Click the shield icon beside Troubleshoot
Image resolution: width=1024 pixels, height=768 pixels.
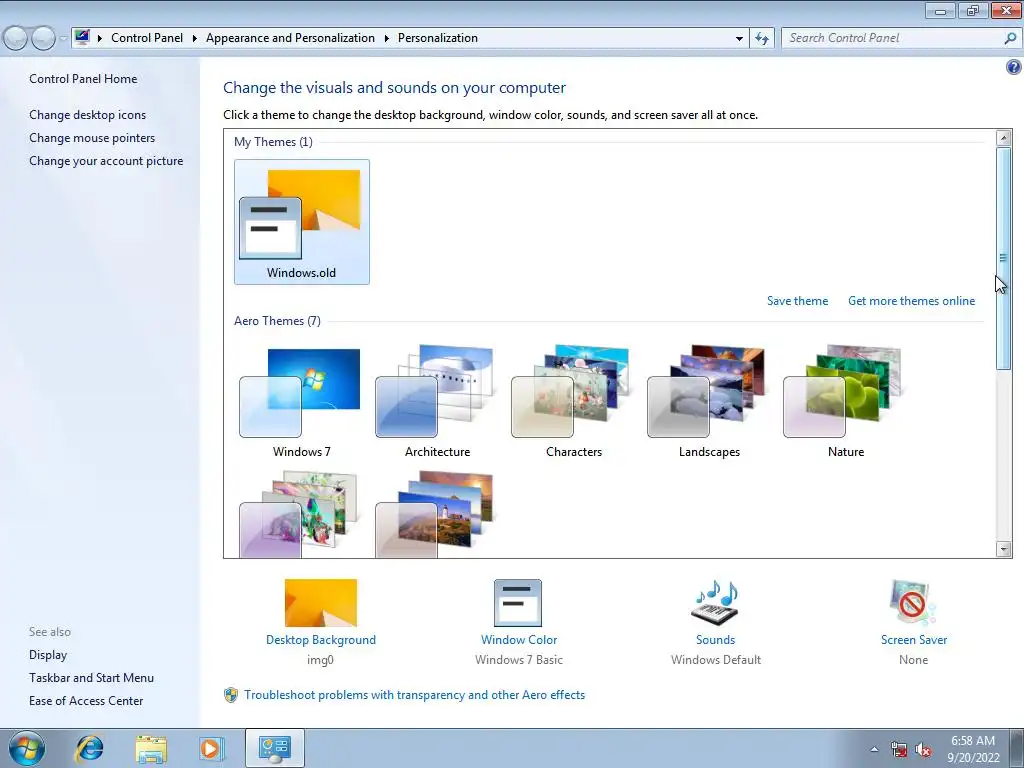(x=231, y=695)
